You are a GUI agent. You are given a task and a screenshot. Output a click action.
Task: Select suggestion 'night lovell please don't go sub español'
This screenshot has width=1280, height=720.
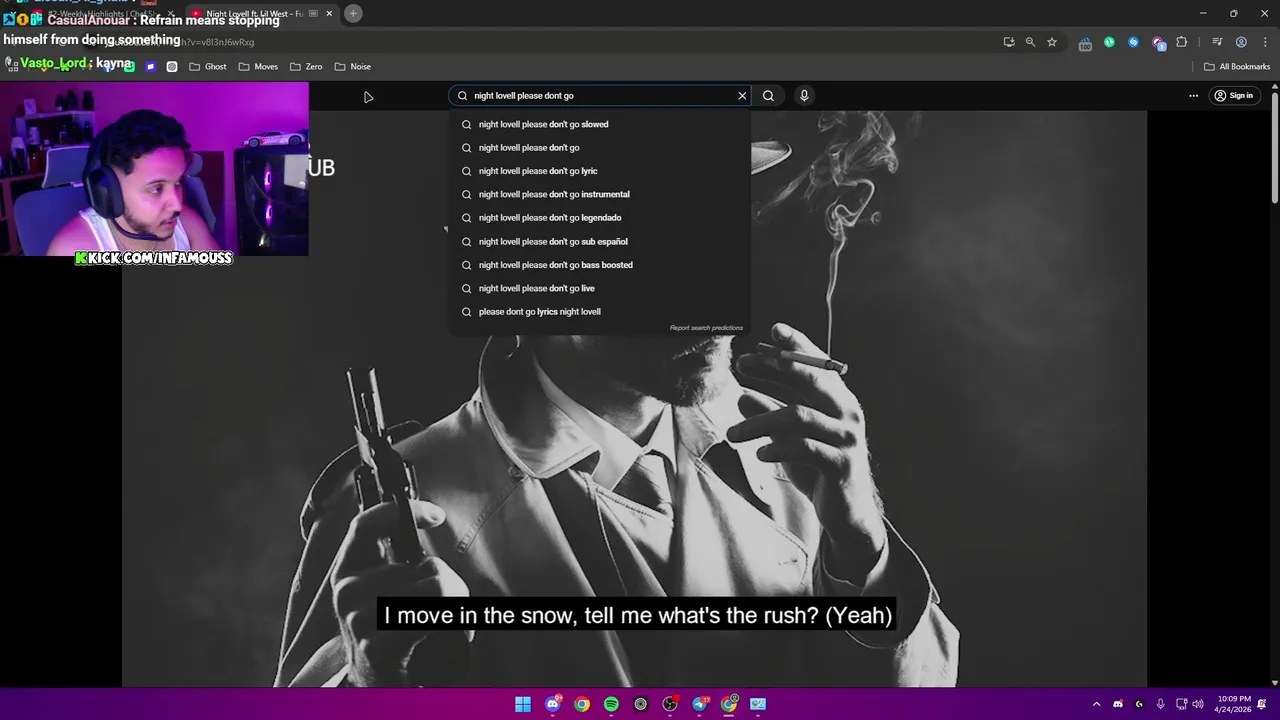coord(600,241)
